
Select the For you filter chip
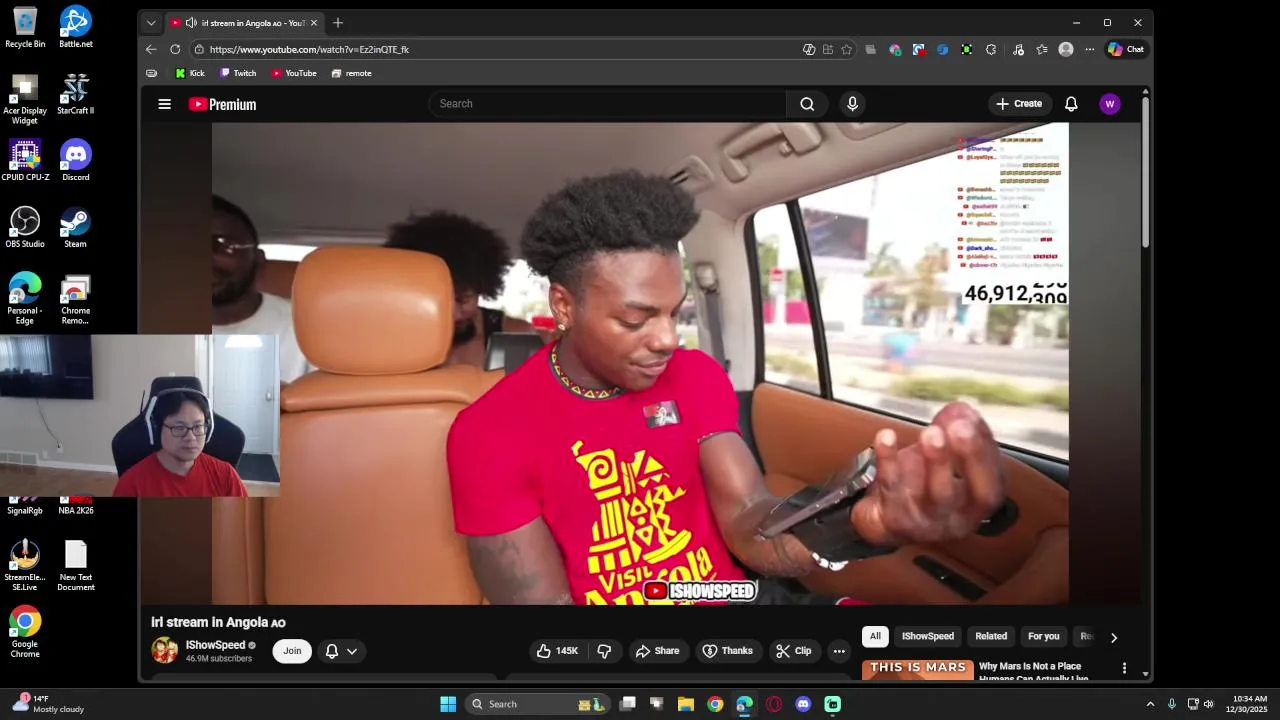[1043, 636]
